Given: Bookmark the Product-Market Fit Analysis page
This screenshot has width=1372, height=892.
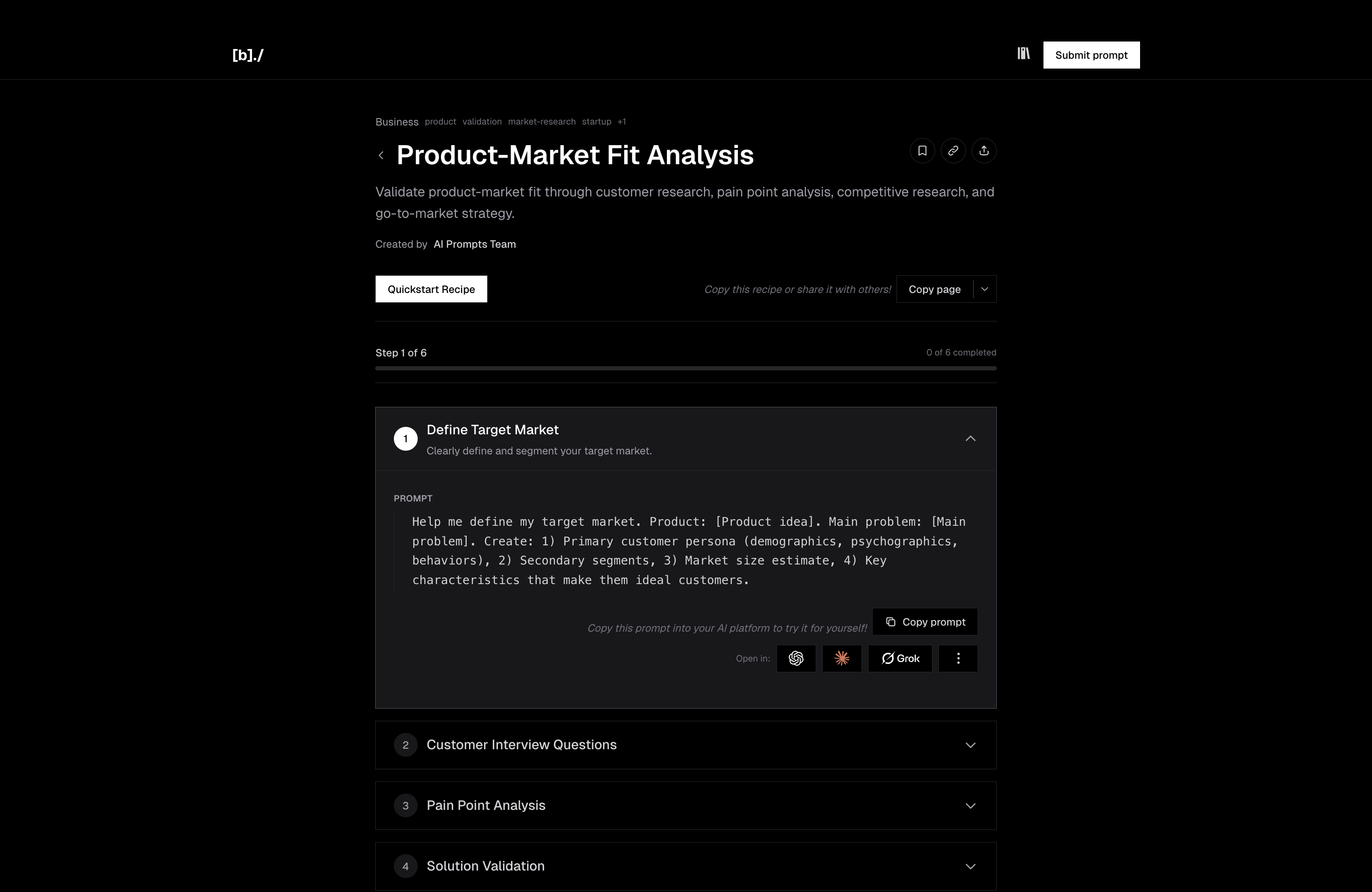Looking at the screenshot, I should (x=922, y=150).
